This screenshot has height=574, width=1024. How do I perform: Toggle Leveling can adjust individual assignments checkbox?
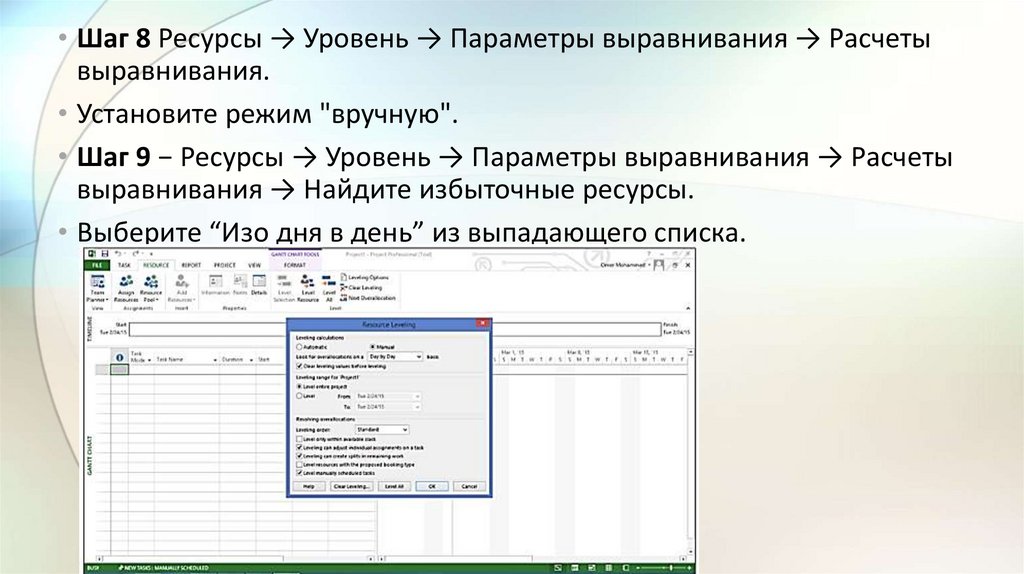coord(300,448)
